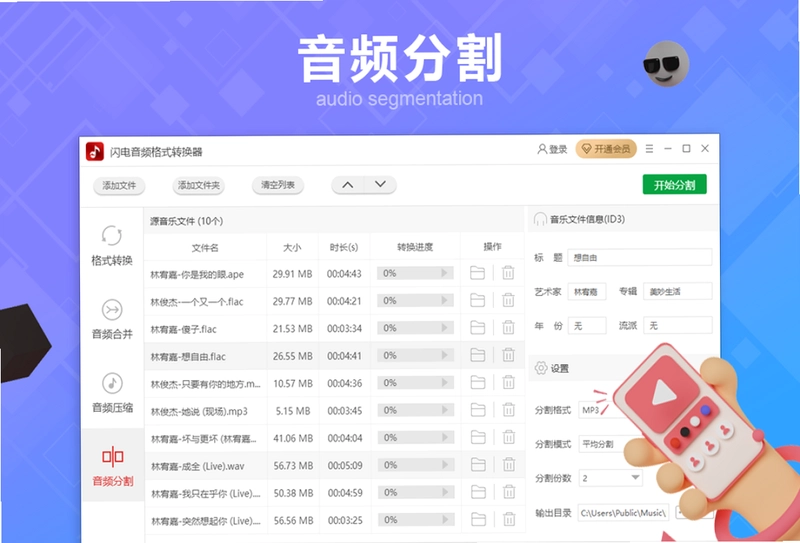Open folder for 林宥嘉-我只在乎你 (Live) row
This screenshot has height=543, width=800.
pos(478,492)
